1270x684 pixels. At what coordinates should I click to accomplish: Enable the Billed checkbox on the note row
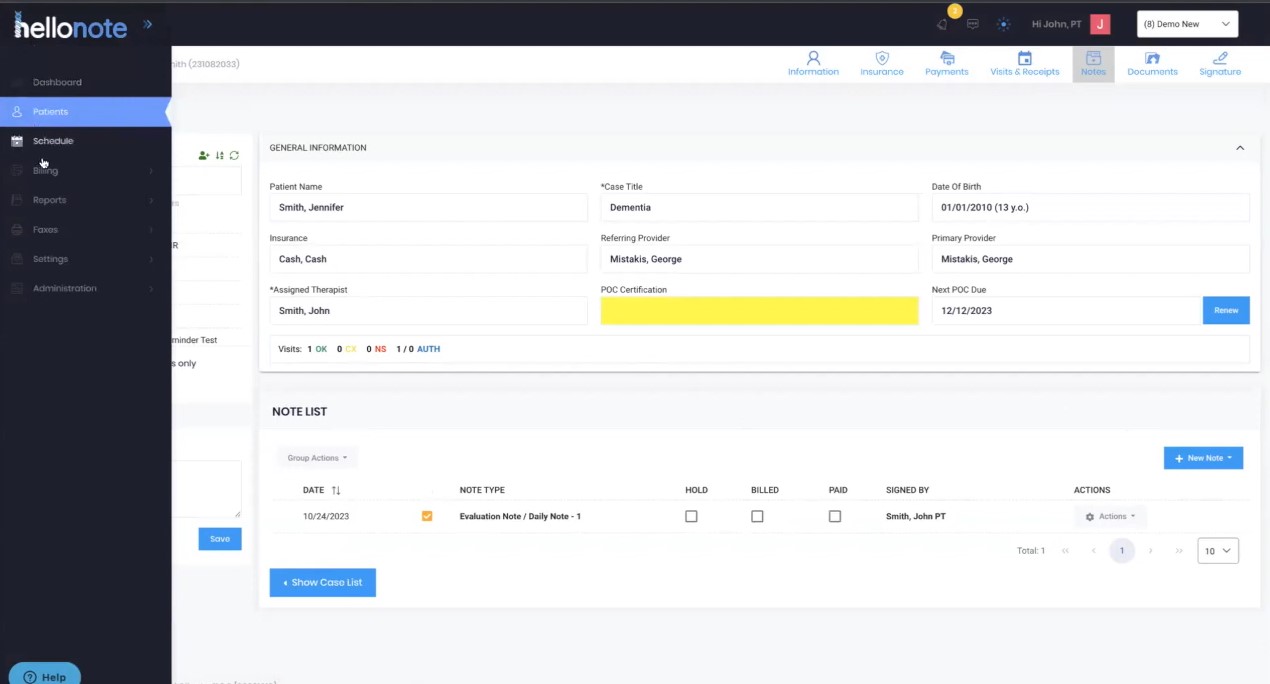tap(757, 516)
